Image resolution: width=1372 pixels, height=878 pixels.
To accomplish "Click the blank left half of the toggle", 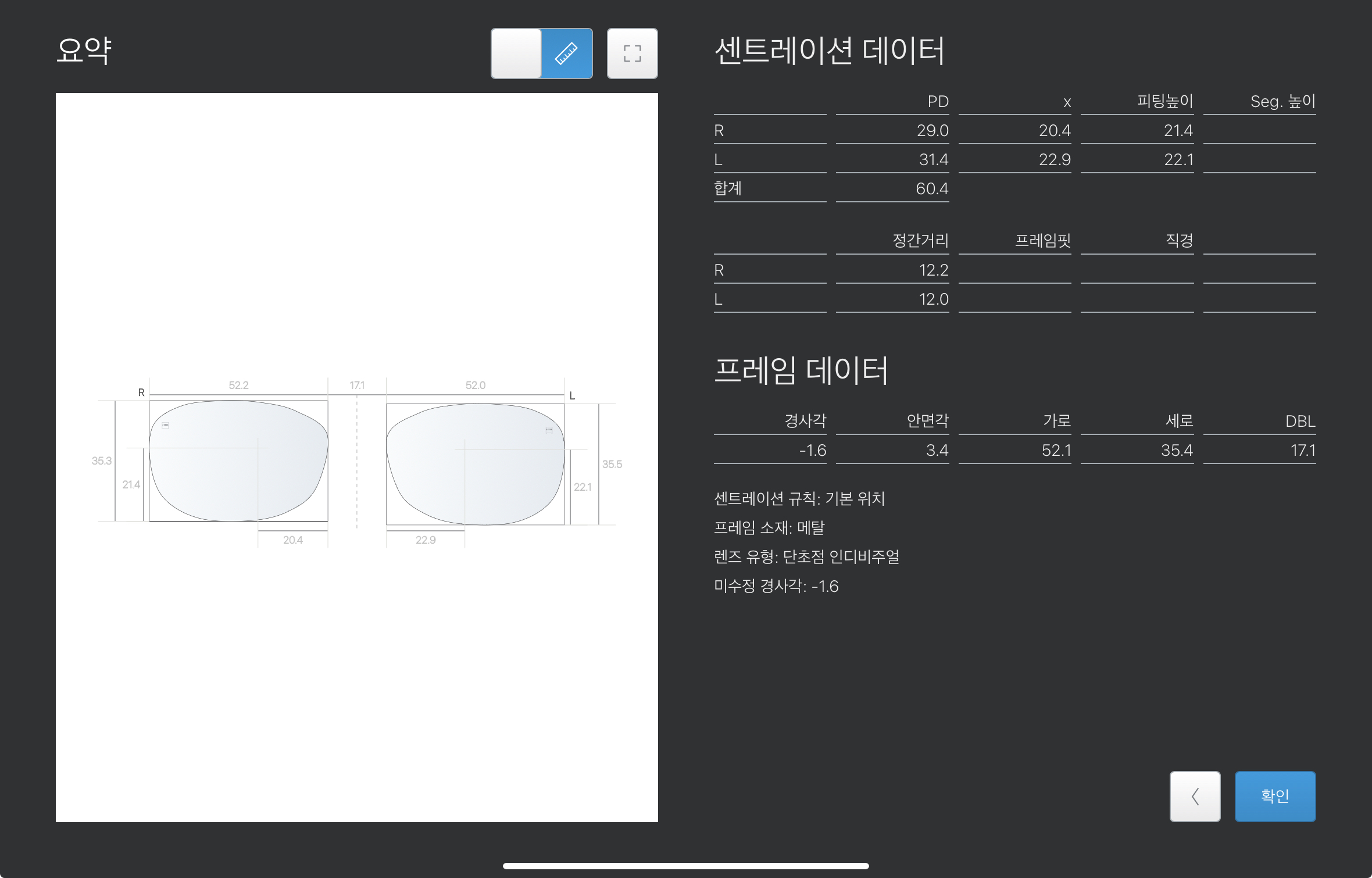I will 516,53.
